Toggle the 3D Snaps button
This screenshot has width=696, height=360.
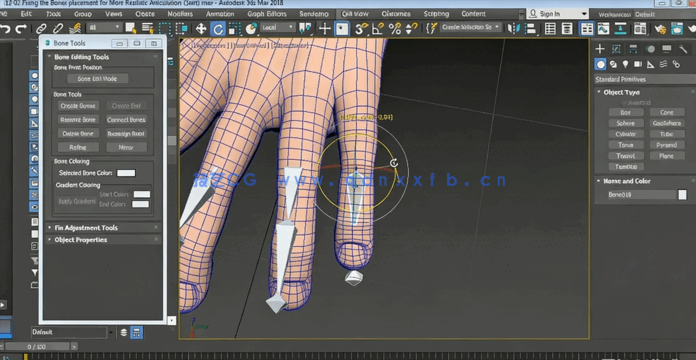pyautogui.click(x=361, y=29)
